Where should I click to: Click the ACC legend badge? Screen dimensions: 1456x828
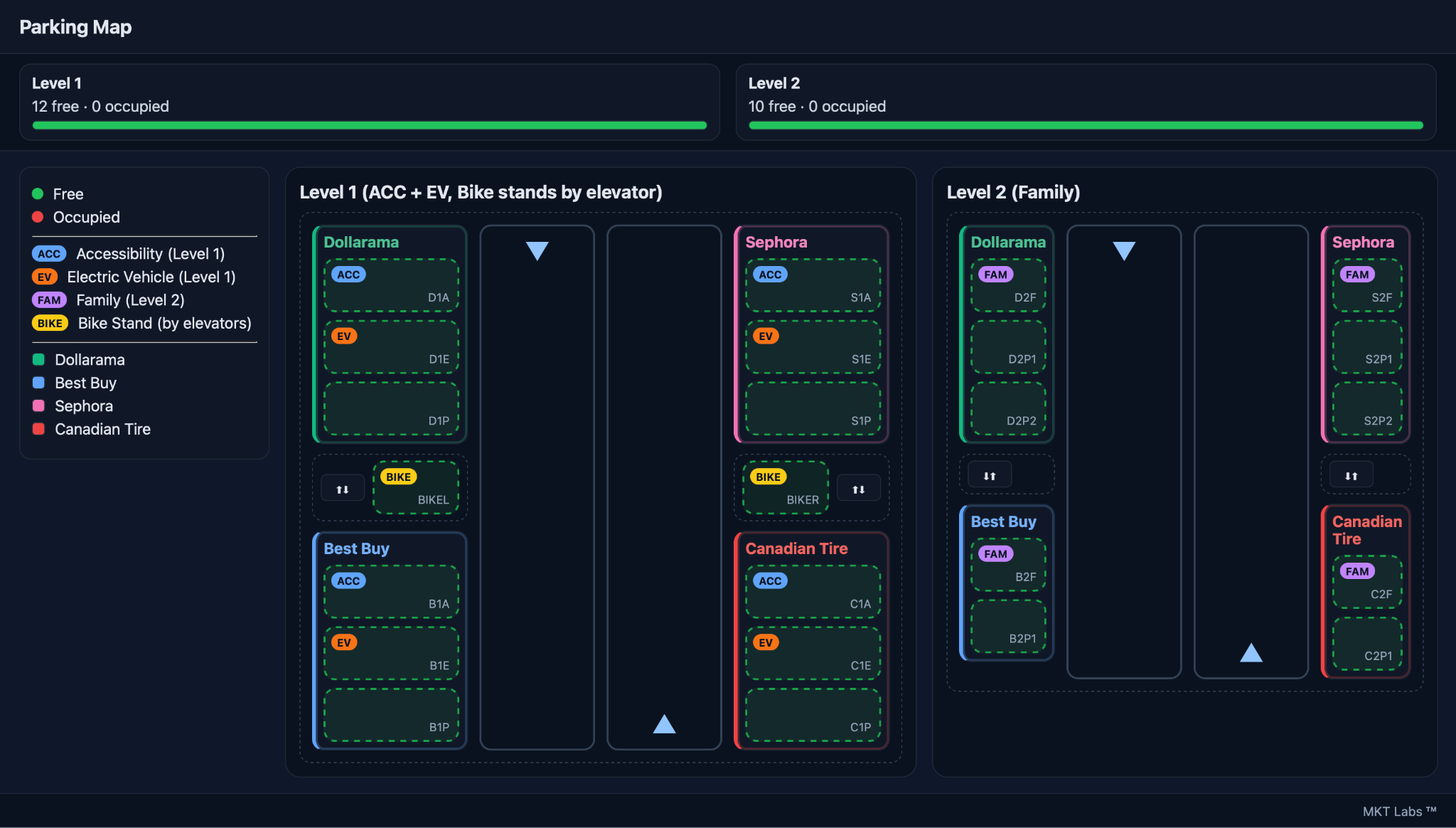[48, 254]
